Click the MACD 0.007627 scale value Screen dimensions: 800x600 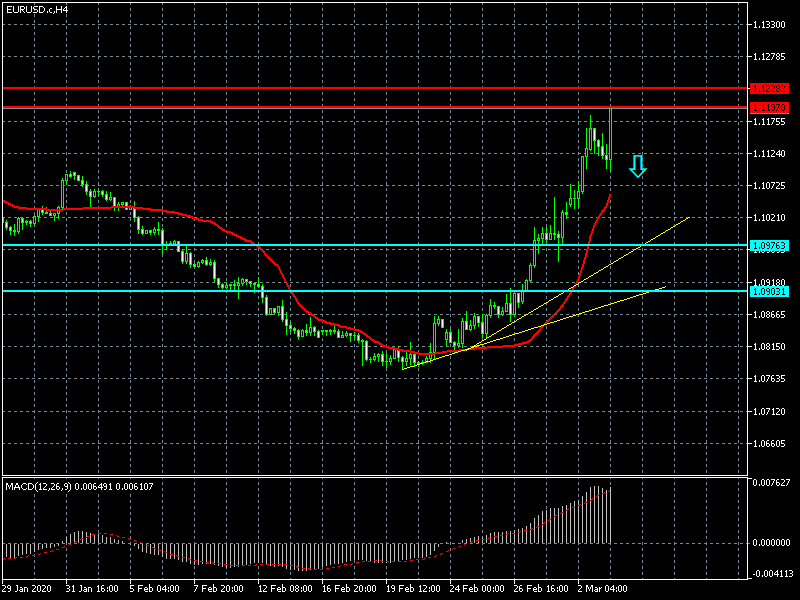773,482
